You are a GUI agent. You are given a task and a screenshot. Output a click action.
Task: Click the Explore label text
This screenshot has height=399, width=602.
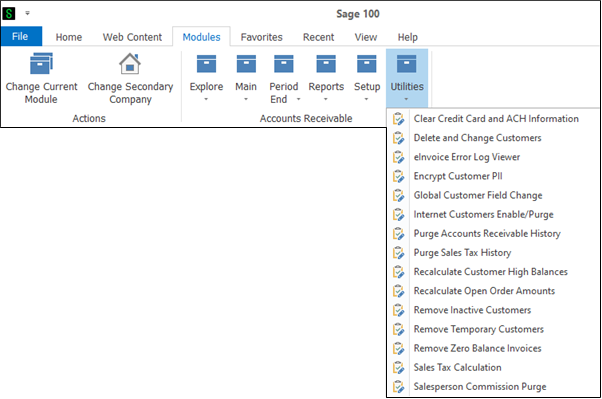pyautogui.click(x=206, y=87)
